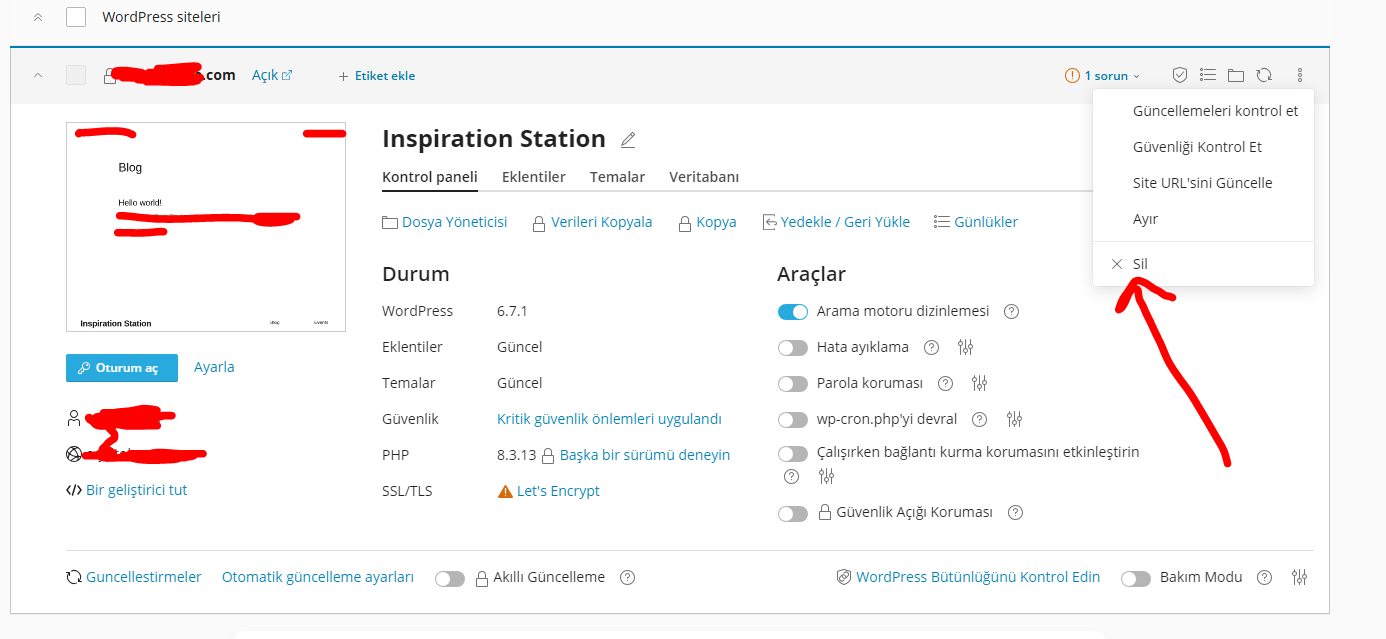Open settings sliders for wp-cron.php'yi devral

click(1014, 419)
